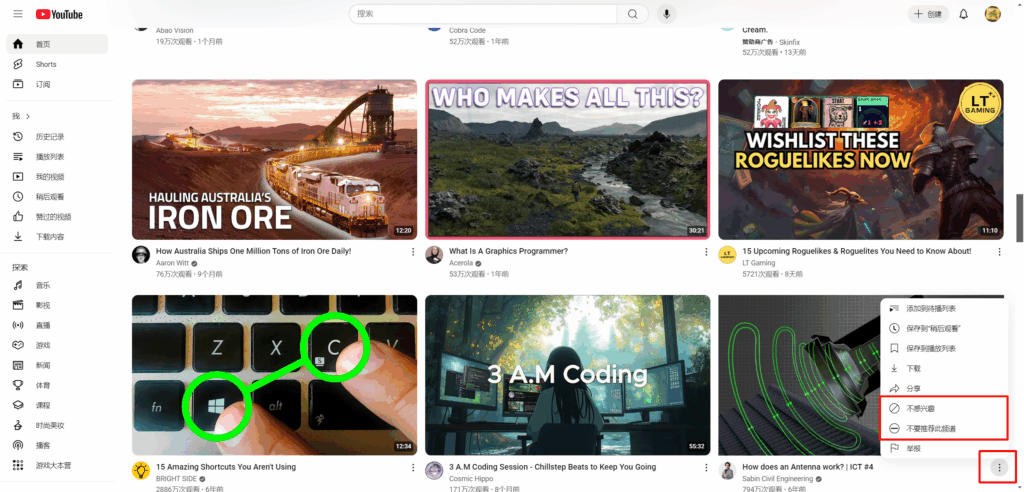Open 播放列表 in the sidebar

click(x=57, y=157)
